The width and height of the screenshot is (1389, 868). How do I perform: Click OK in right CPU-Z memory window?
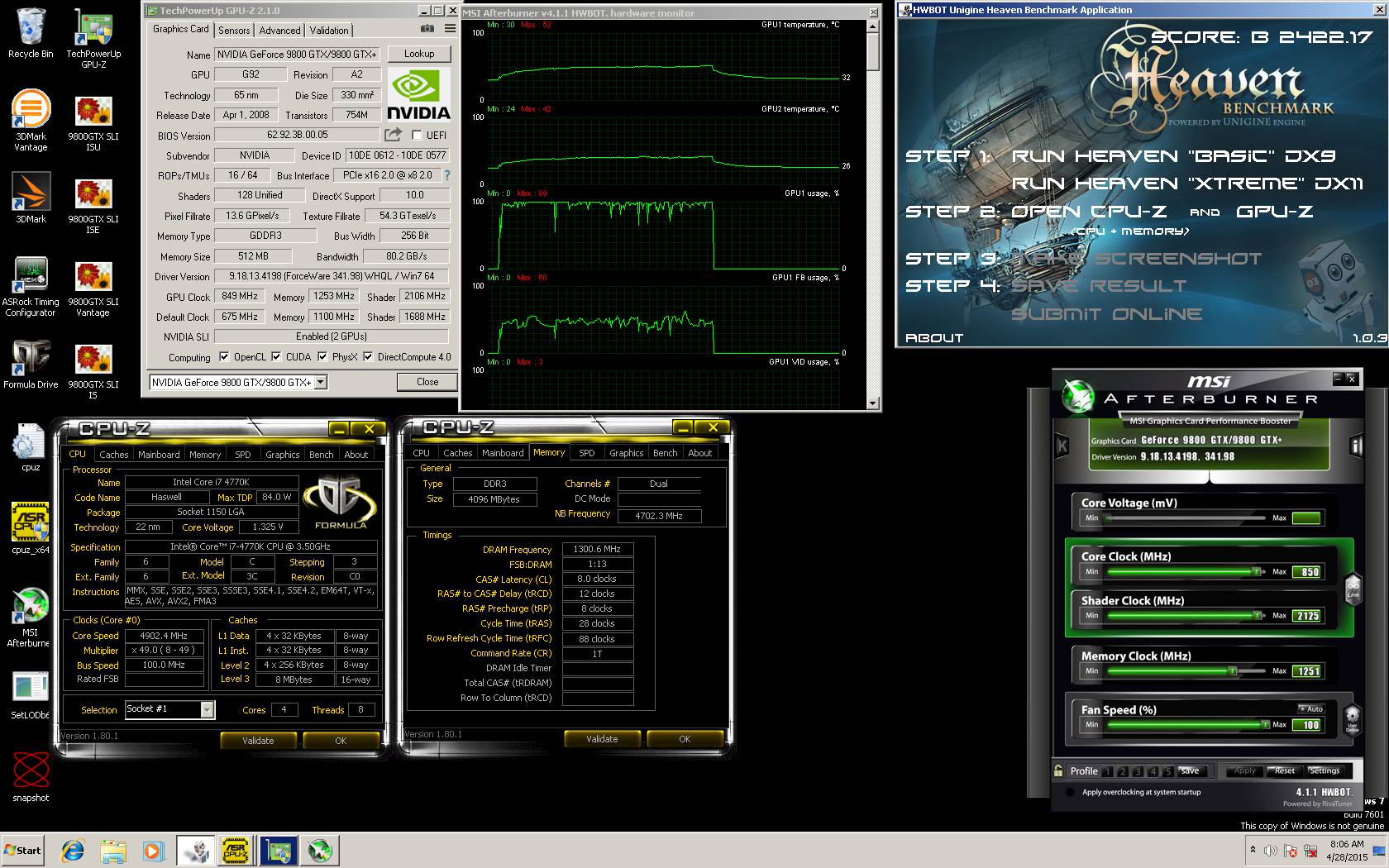click(x=685, y=739)
